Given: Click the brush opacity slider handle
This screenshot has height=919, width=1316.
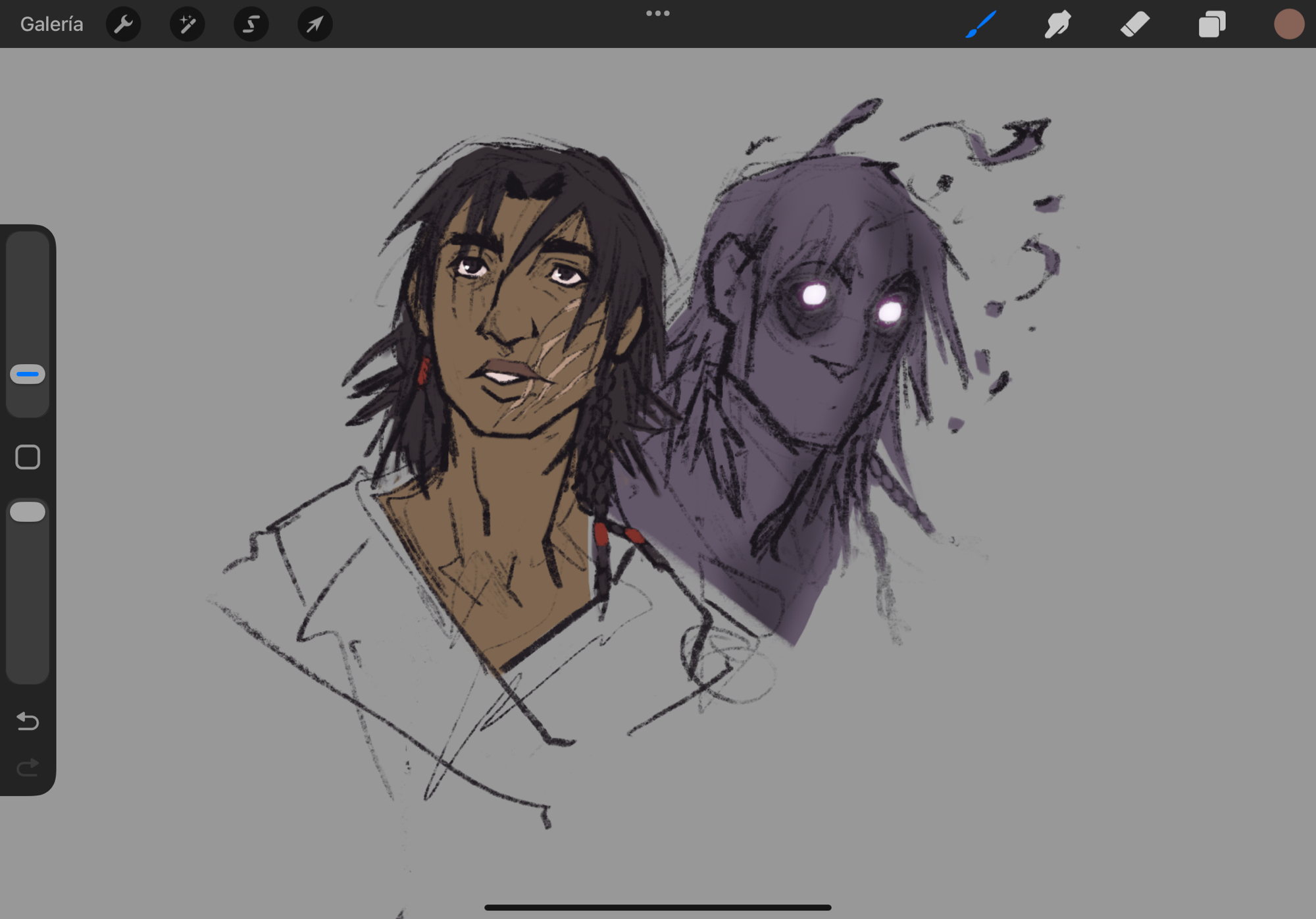Looking at the screenshot, I should tap(28, 512).
